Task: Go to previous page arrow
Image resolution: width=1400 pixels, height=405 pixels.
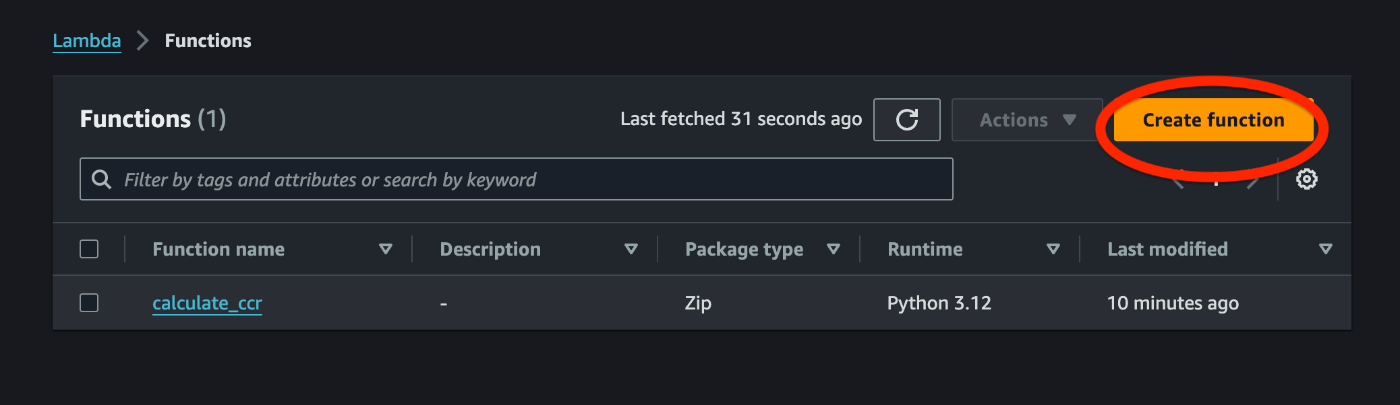Action: pyautogui.click(x=1180, y=182)
